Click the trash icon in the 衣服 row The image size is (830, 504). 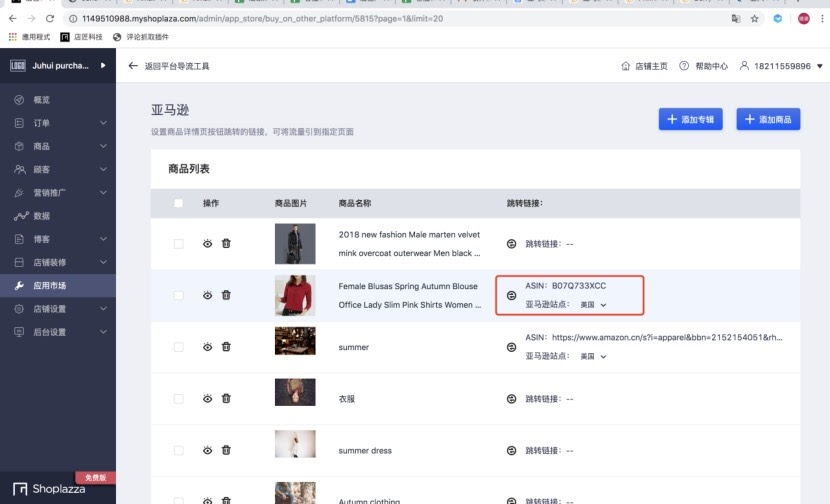226,398
